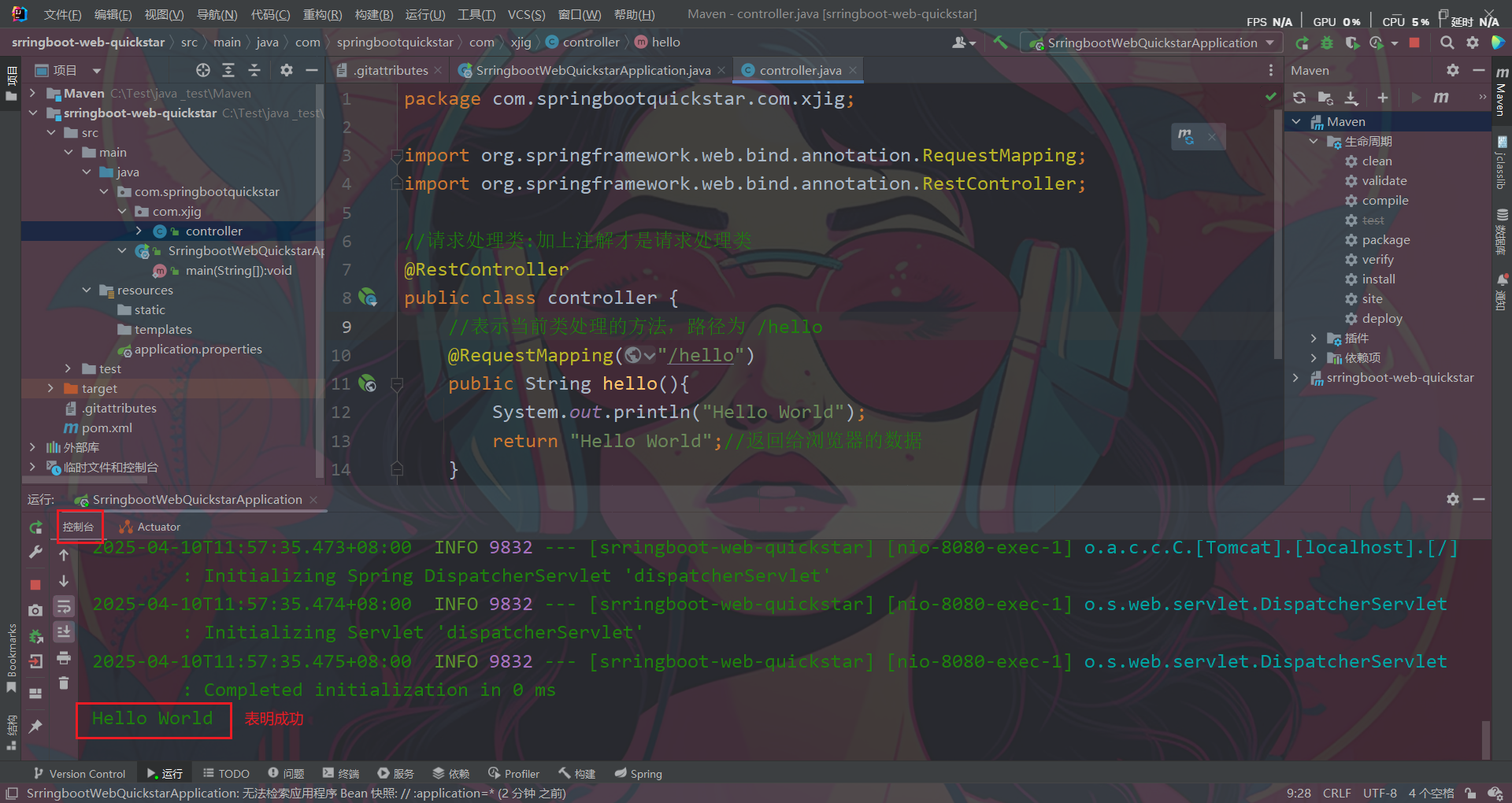Toggle pin tab icon in Run panel

[x=35, y=726]
